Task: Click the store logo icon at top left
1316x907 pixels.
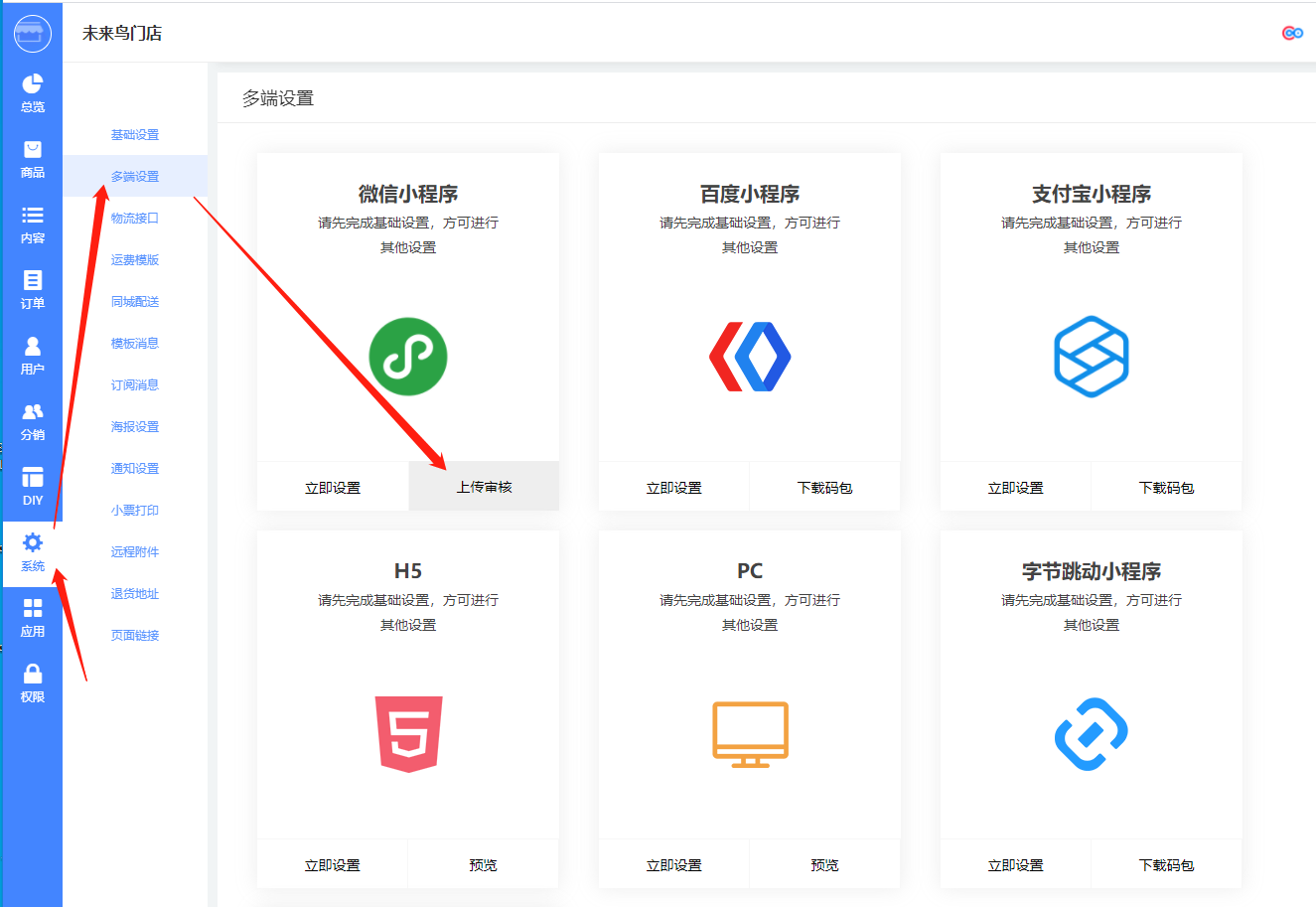Action: coord(32,34)
